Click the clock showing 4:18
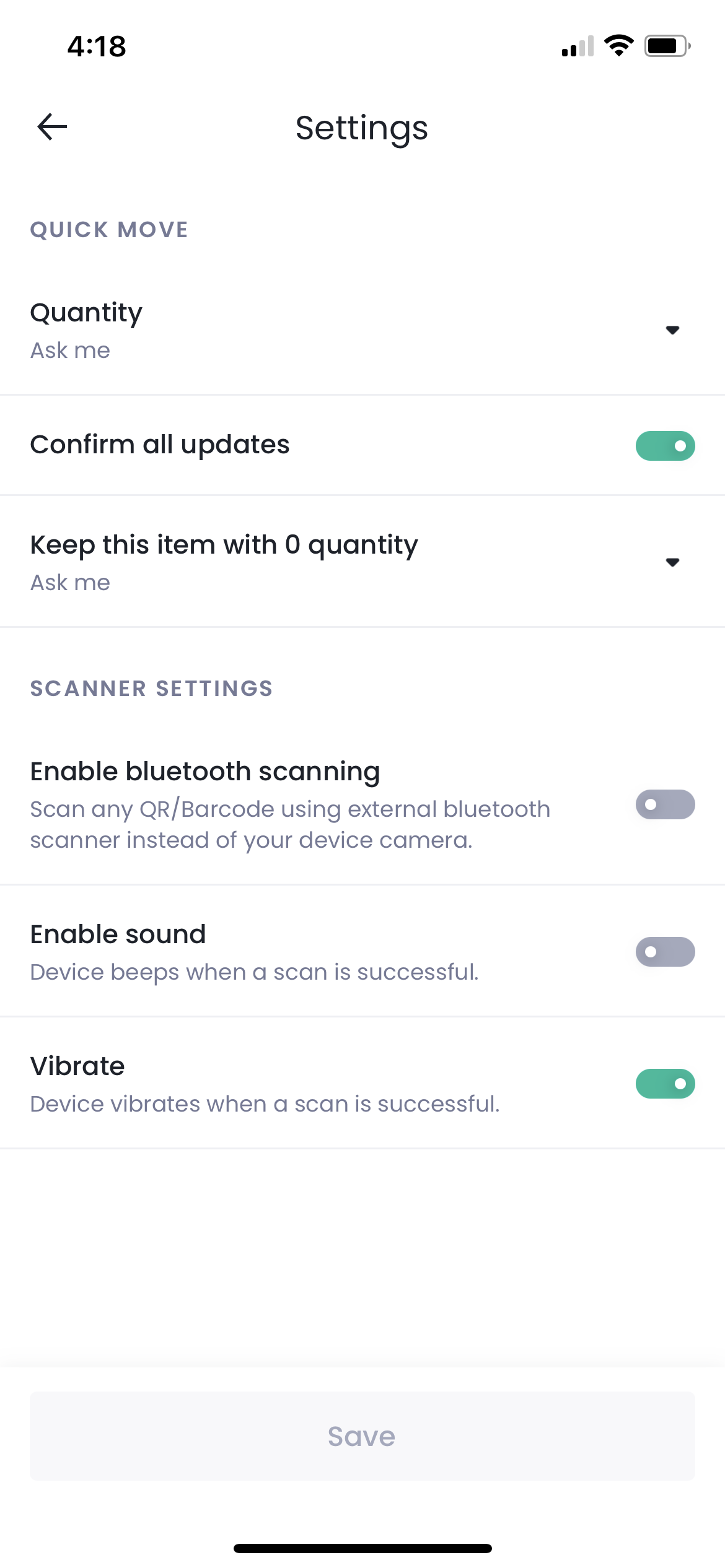This screenshot has width=725, height=1568. 96,46
